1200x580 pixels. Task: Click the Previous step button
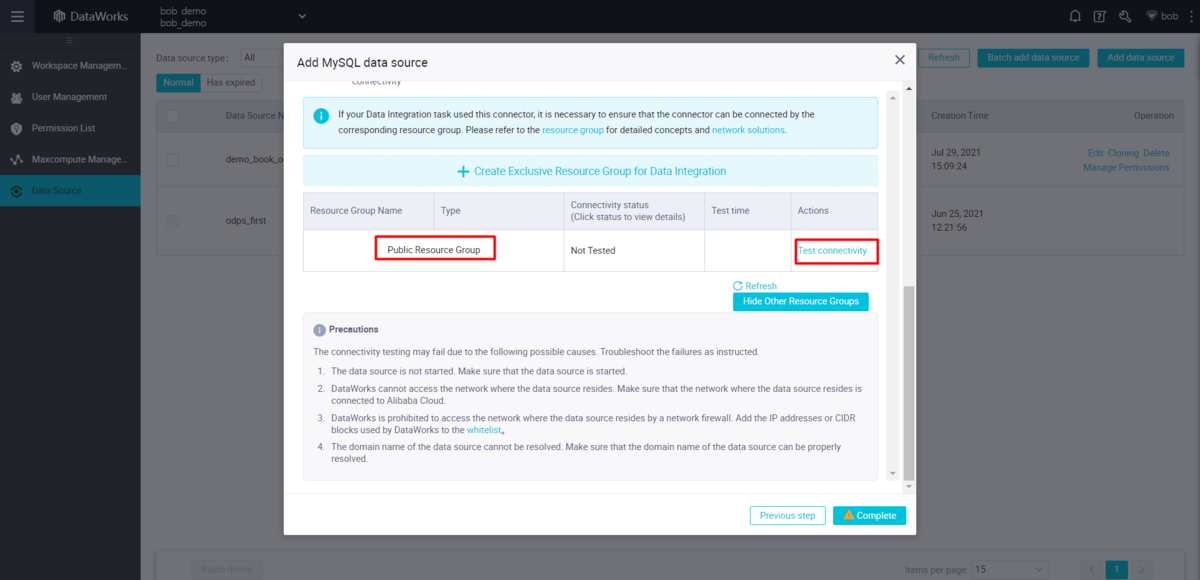(x=788, y=516)
